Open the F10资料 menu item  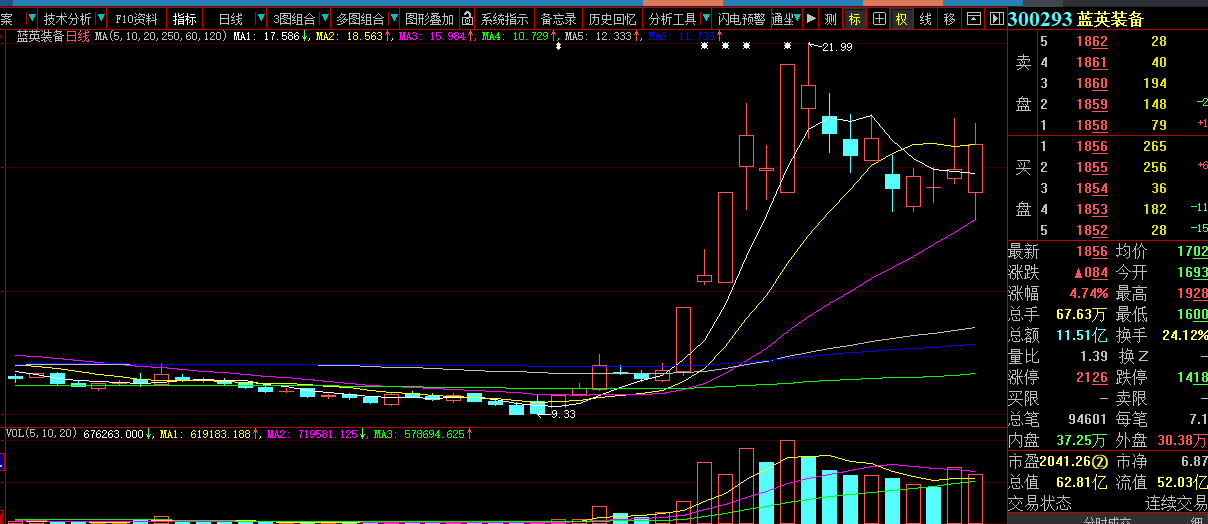136,19
